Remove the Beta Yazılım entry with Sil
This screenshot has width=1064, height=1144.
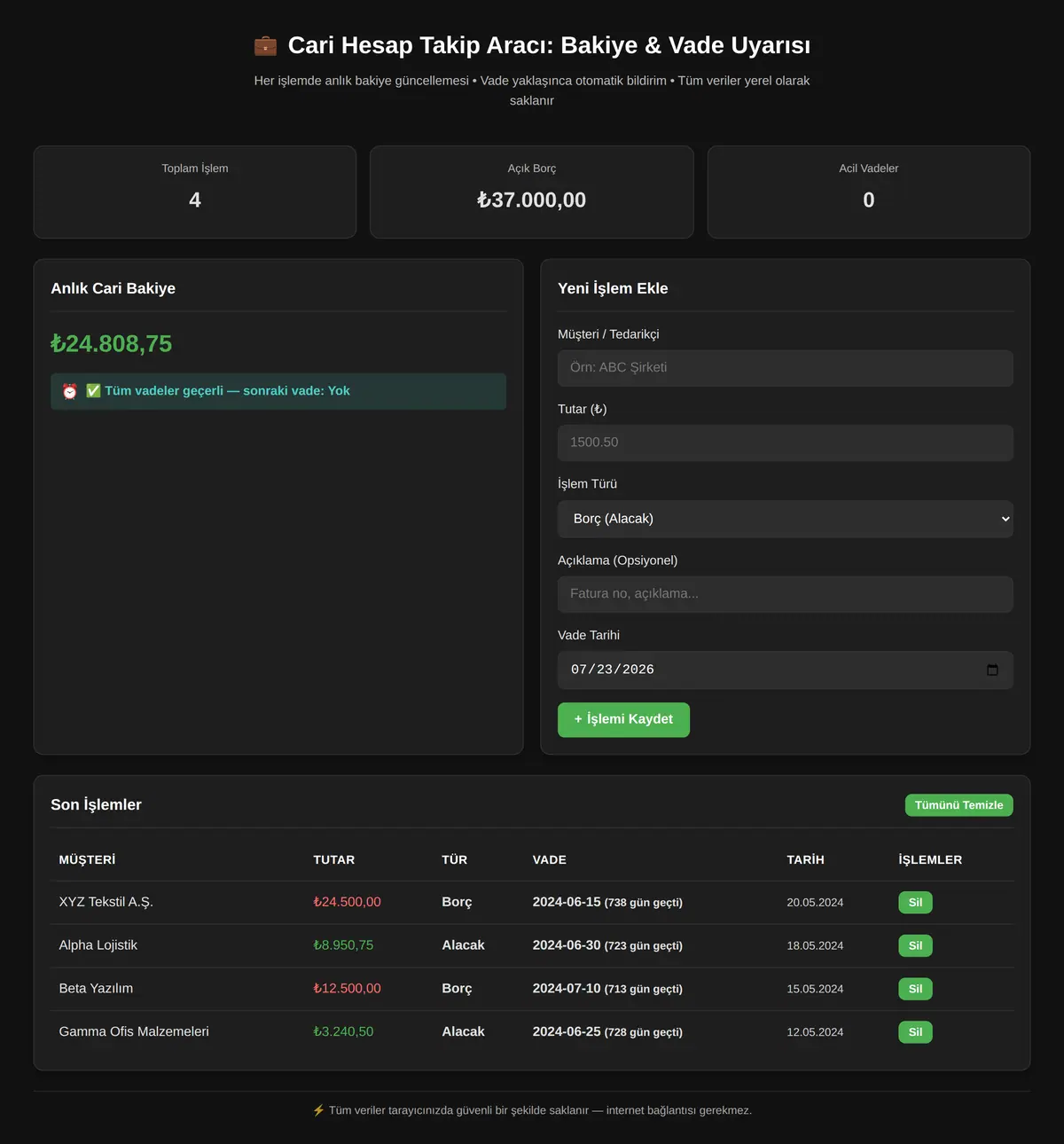(x=915, y=989)
